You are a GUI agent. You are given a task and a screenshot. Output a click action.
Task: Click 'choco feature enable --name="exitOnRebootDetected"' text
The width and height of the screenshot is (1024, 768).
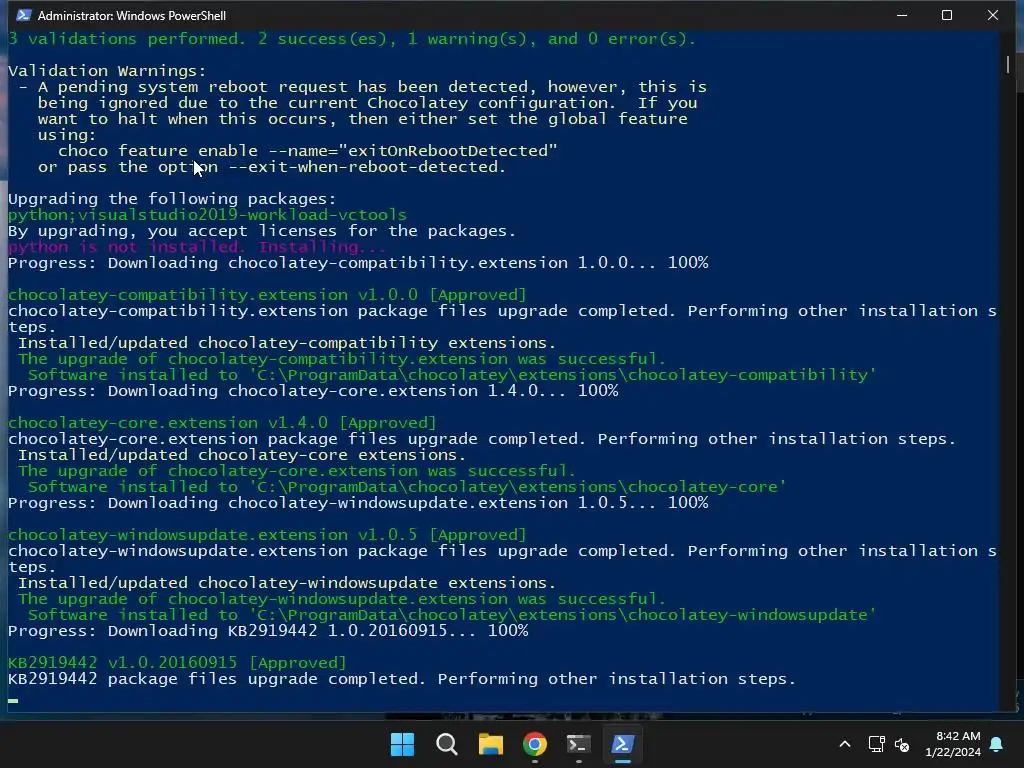308,151
